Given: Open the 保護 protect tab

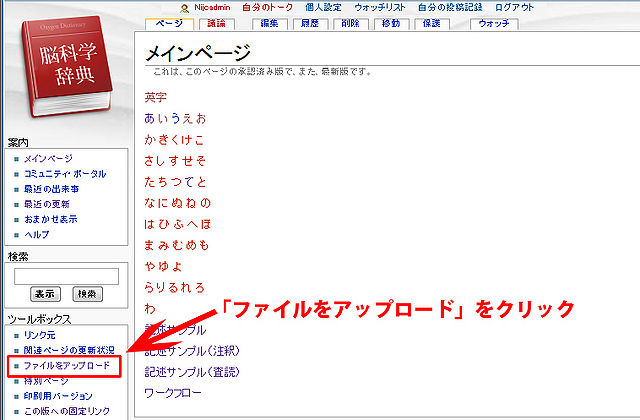Looking at the screenshot, I should point(432,23).
